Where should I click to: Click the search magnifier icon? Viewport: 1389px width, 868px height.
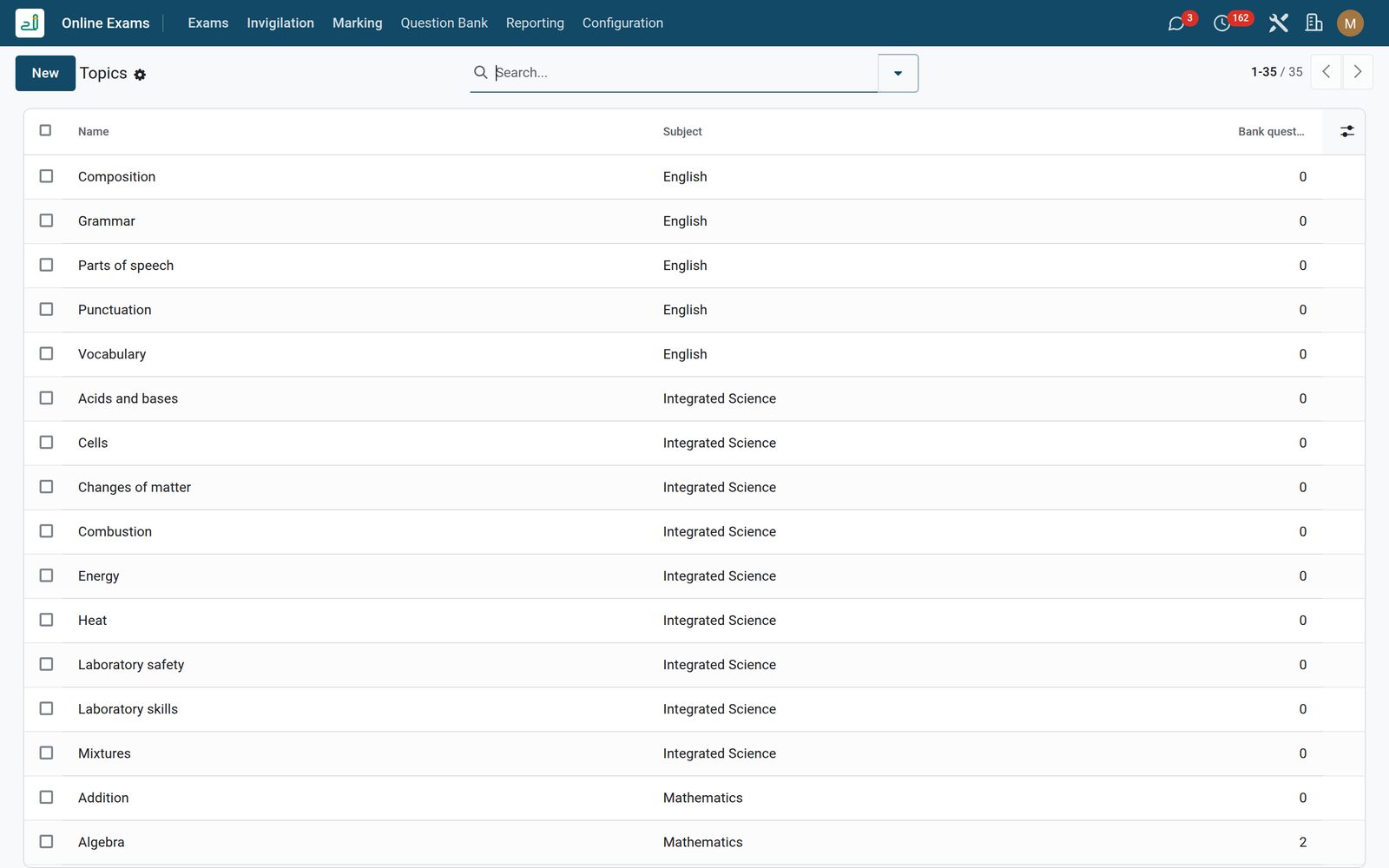click(x=480, y=72)
